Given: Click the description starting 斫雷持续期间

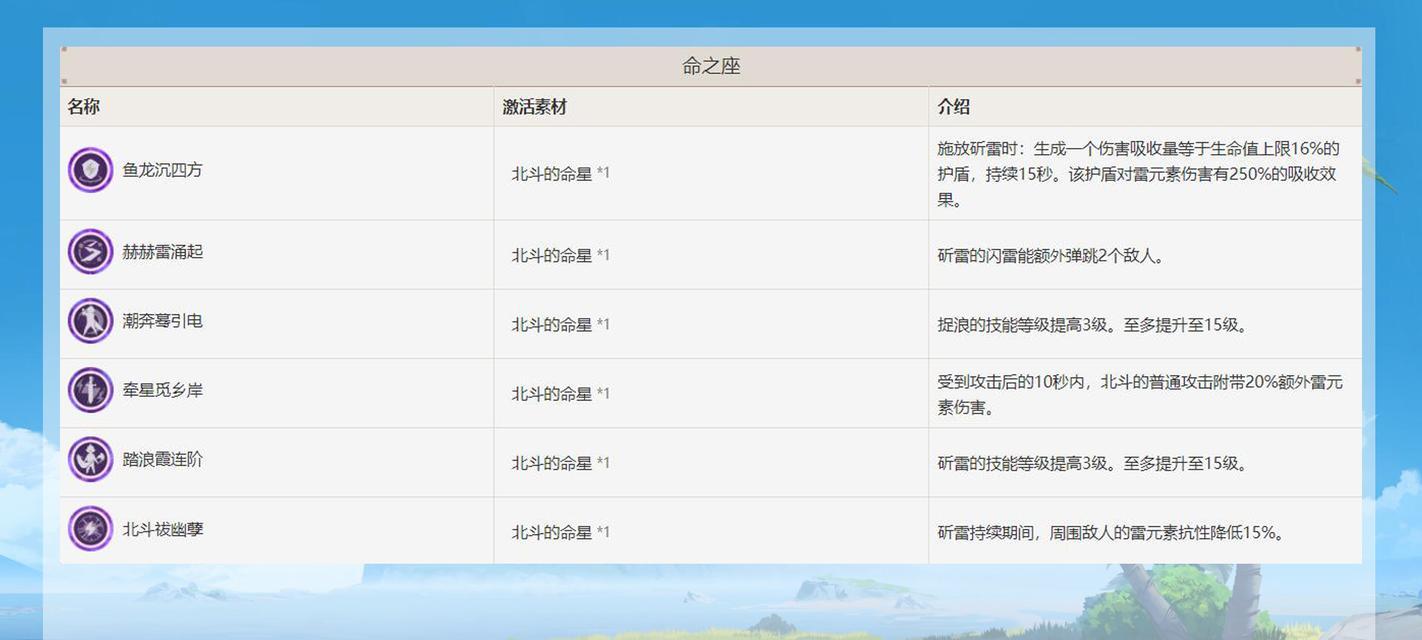Looking at the screenshot, I should 1111,533.
